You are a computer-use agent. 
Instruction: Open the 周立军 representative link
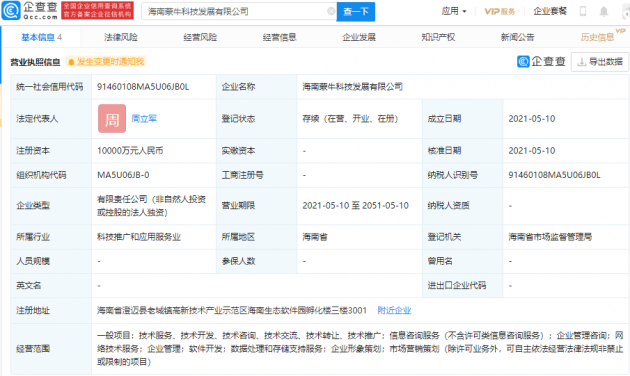144,119
